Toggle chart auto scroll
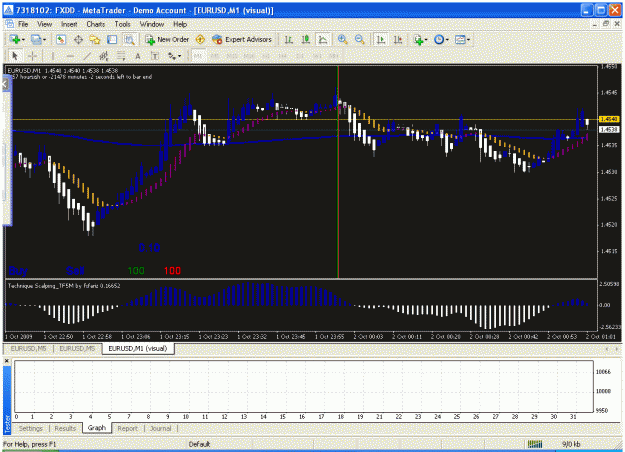The height and width of the screenshot is (452, 625). (381, 39)
